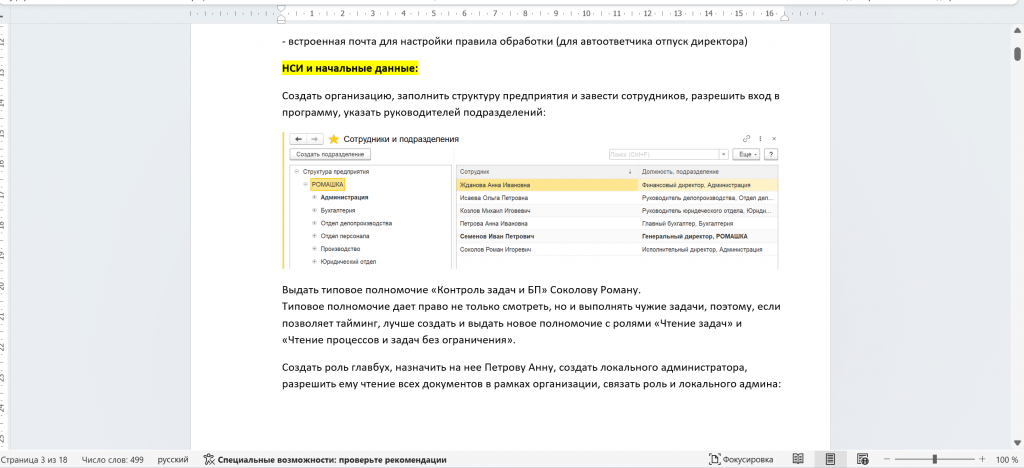Click the question mark help button in screenshot
Screen dimensions: 1024x468
(x=771, y=155)
